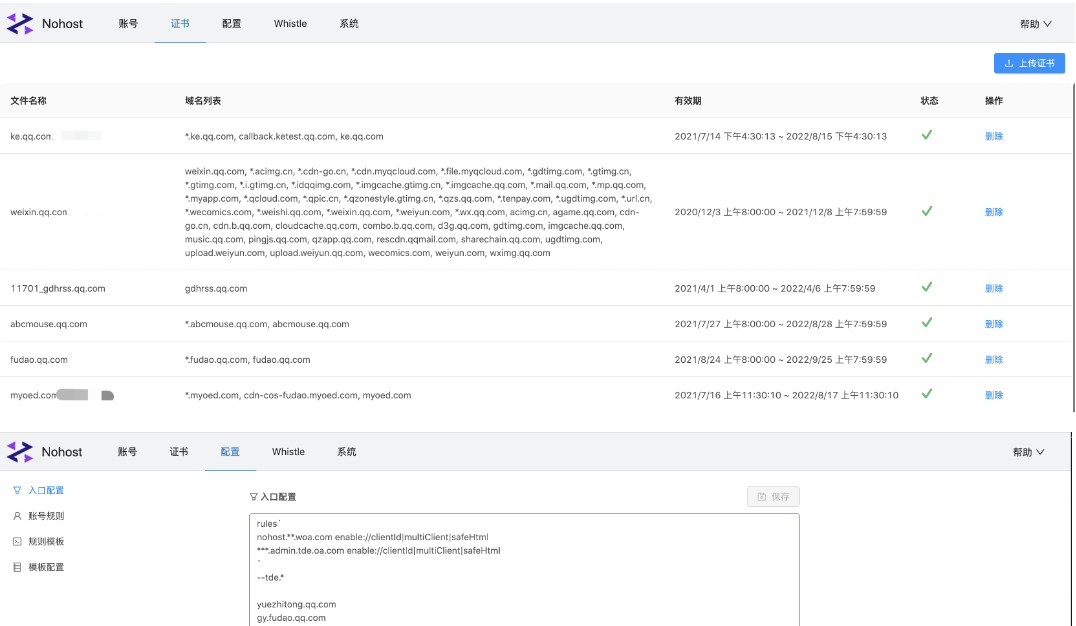Click the green check status of fudao.qq.com row

[926, 358]
